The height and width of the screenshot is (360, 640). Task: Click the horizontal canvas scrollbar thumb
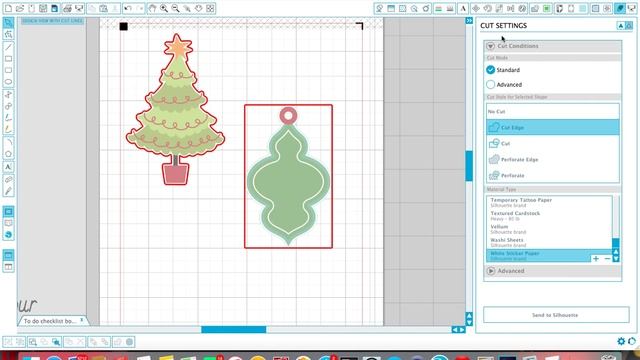point(233,329)
